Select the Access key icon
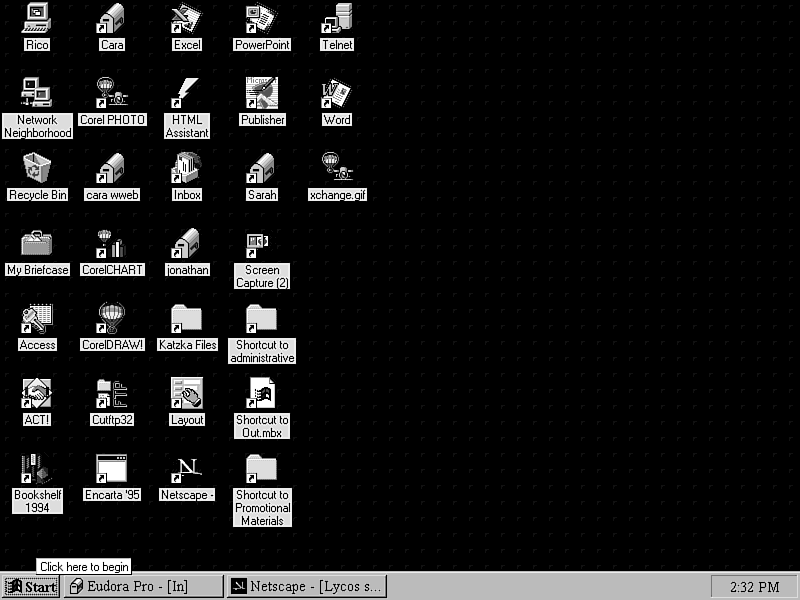Screen dimensions: 800x600 click(x=37, y=318)
